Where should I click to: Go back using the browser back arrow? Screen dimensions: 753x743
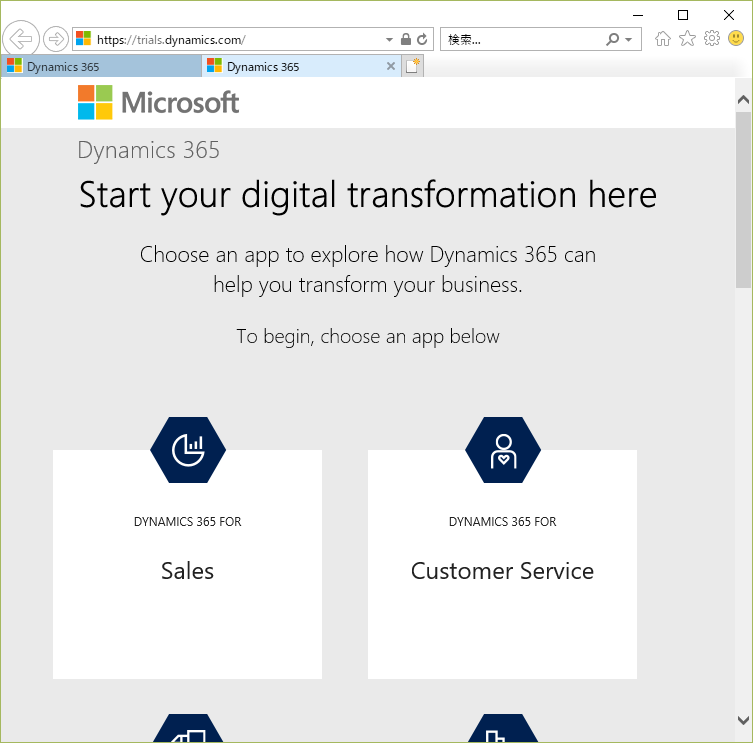click(x=21, y=39)
